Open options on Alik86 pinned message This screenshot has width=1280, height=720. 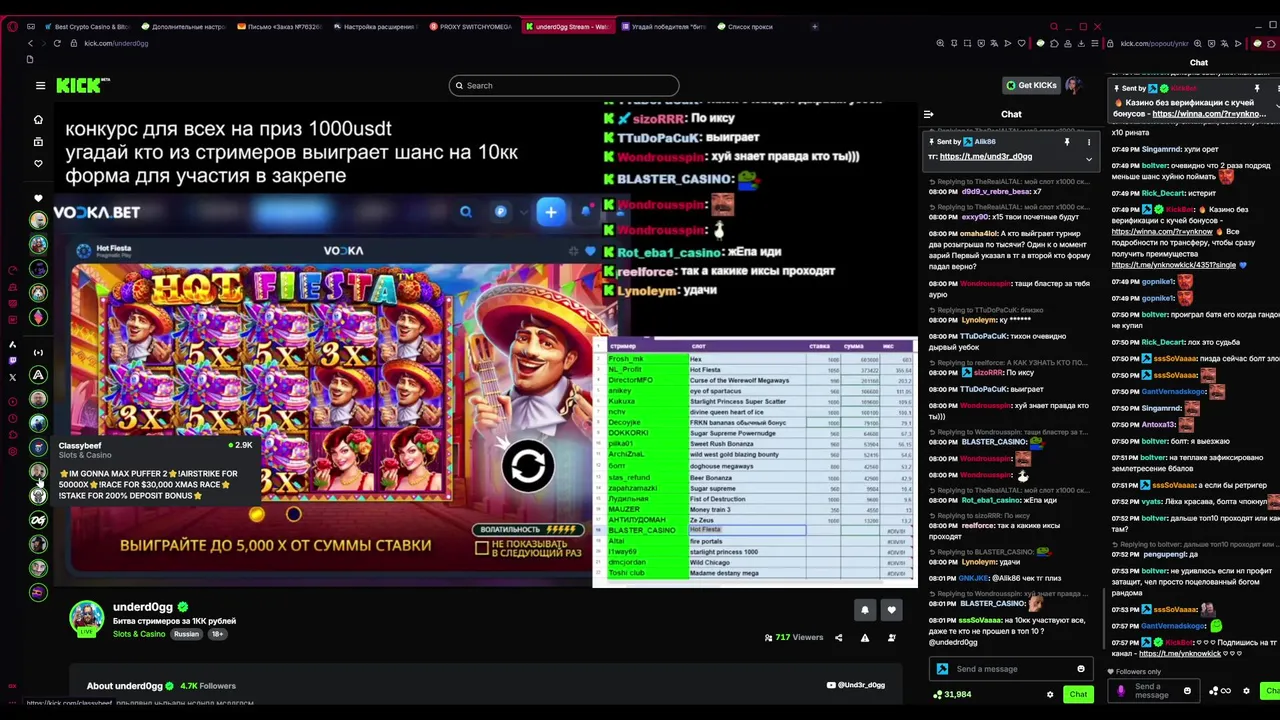[1089, 142]
